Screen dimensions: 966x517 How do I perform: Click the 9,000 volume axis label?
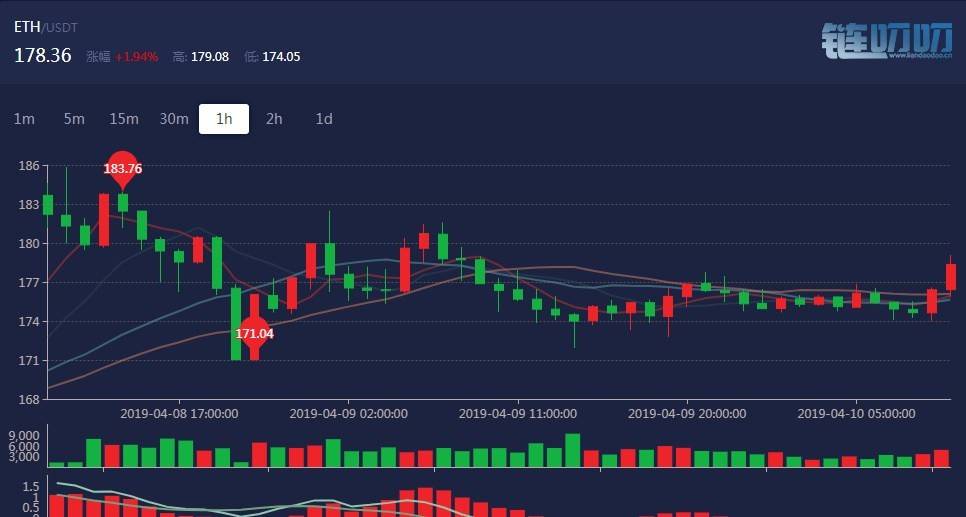pos(24,435)
